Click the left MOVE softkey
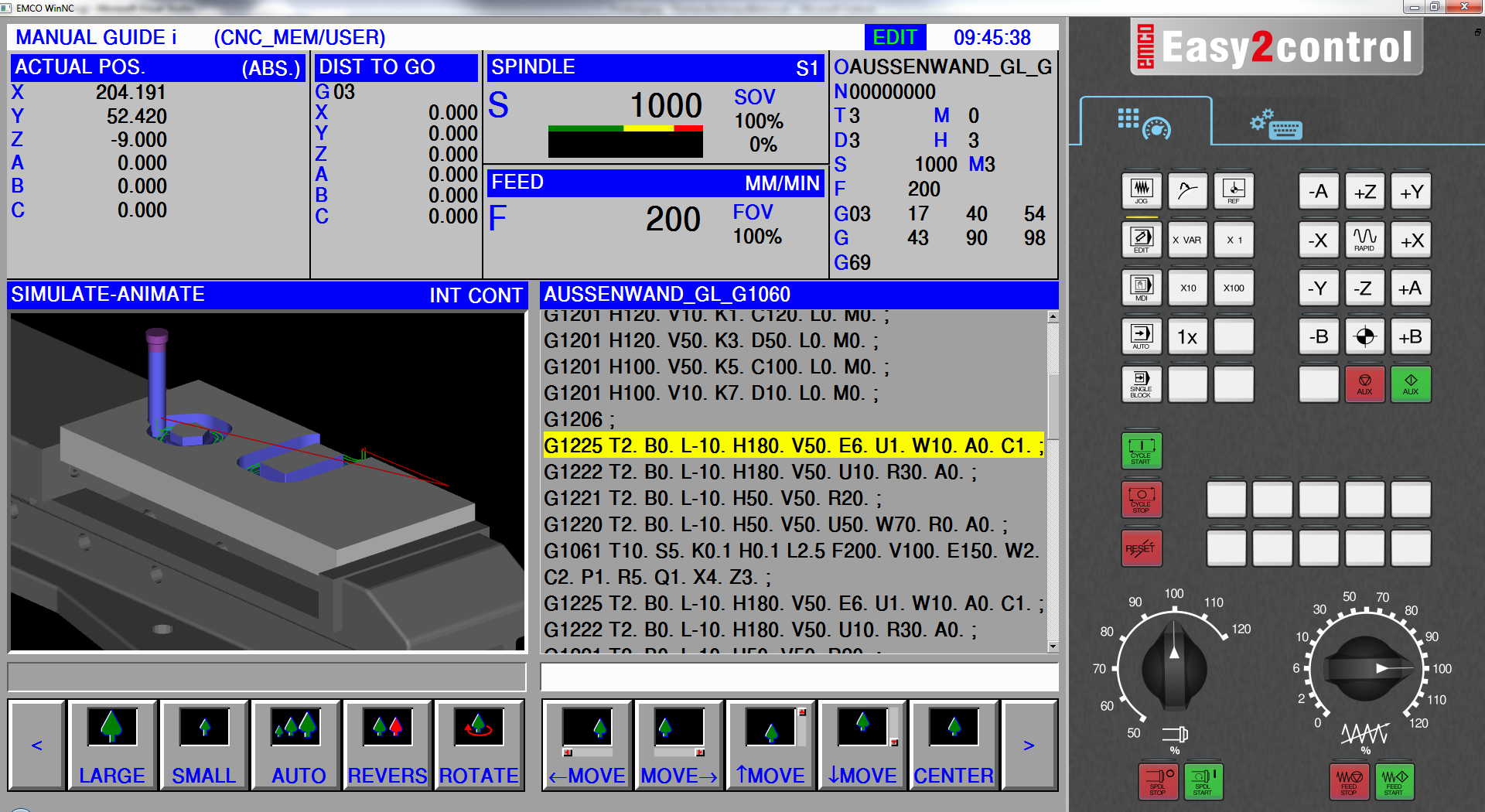 pyautogui.click(x=588, y=745)
